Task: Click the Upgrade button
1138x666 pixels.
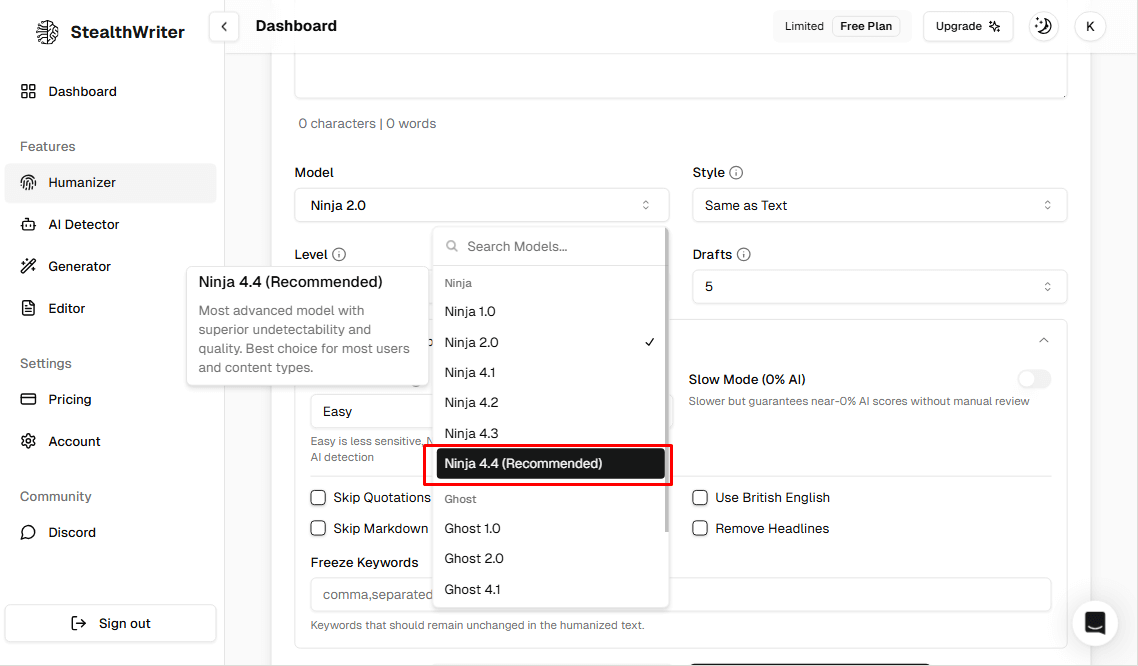Action: (x=967, y=26)
